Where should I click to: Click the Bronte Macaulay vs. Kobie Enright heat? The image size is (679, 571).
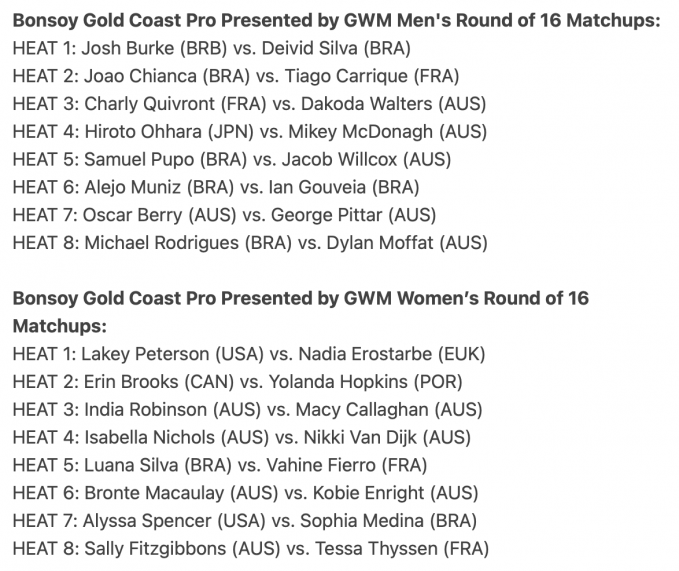point(246,493)
